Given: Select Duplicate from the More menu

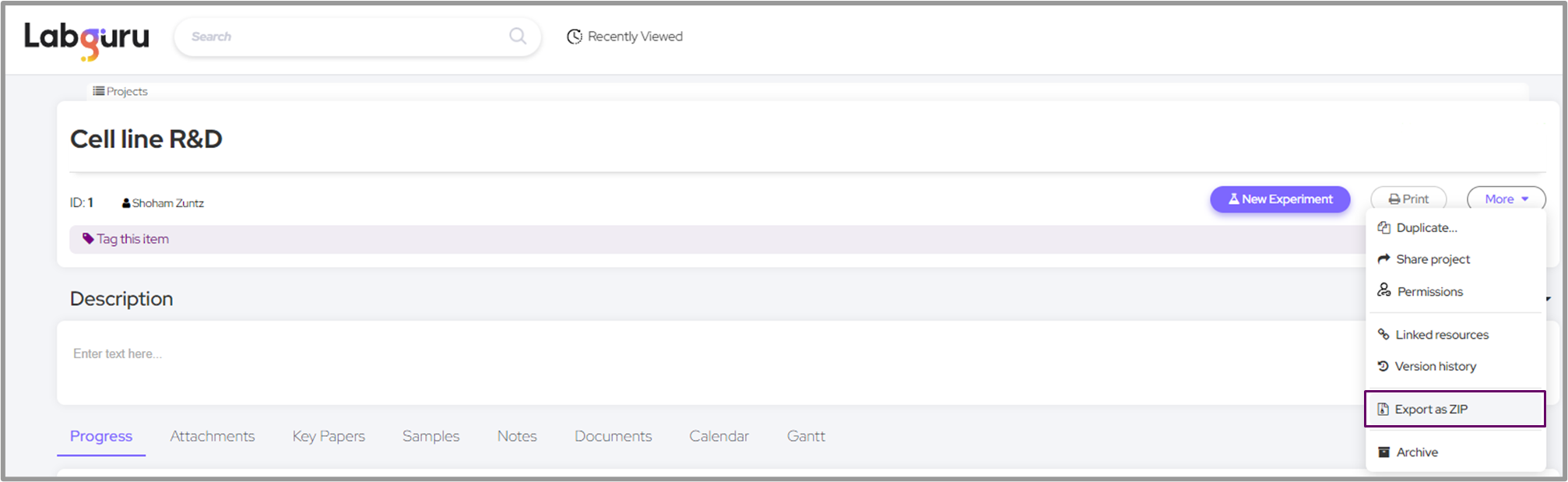Looking at the screenshot, I should 1426,227.
